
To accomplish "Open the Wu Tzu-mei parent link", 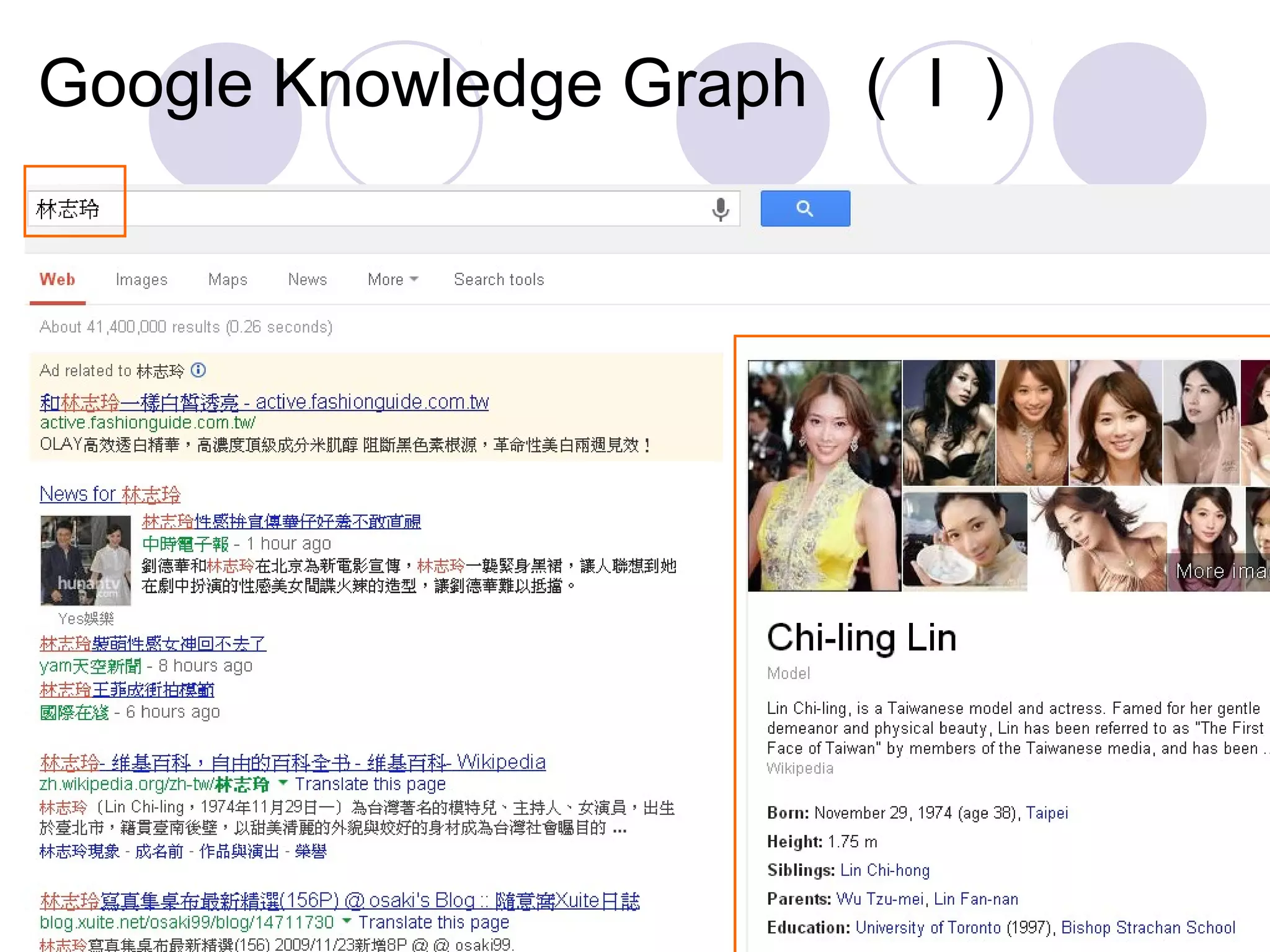I will 879,899.
